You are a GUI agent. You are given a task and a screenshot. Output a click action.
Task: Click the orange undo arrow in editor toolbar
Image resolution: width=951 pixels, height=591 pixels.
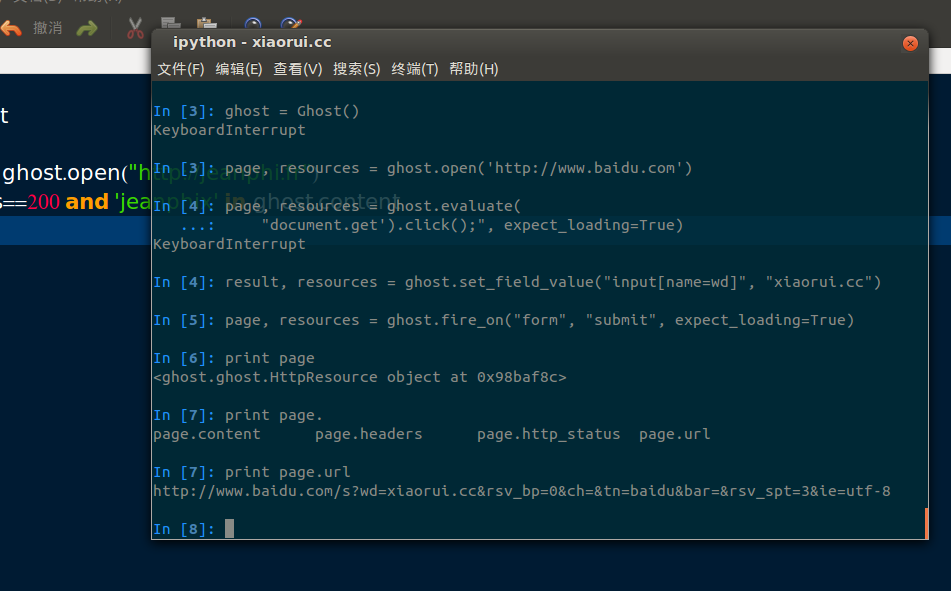(x=11, y=28)
